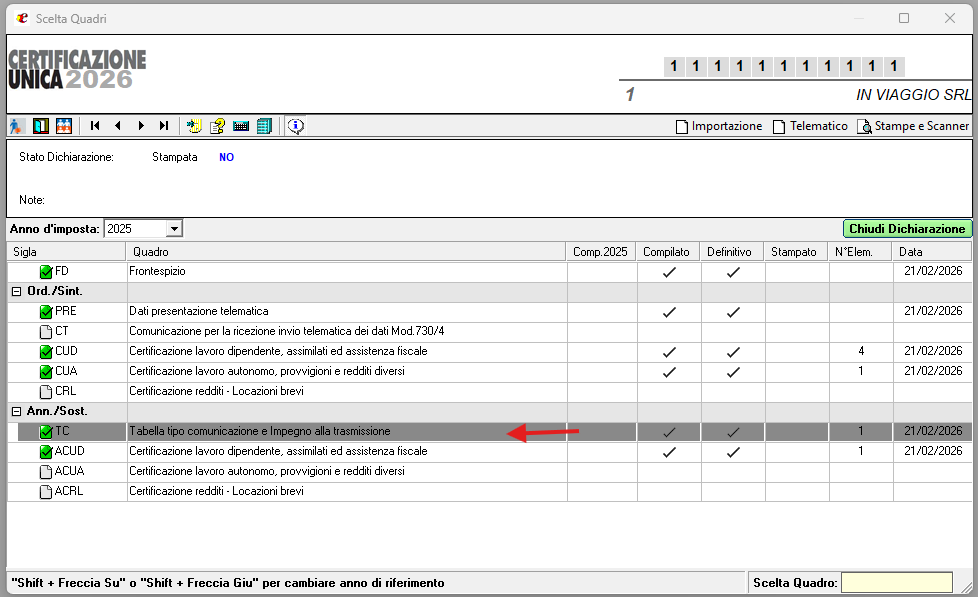
Task: Maximize the Scelta Quadri window
Action: (904, 18)
